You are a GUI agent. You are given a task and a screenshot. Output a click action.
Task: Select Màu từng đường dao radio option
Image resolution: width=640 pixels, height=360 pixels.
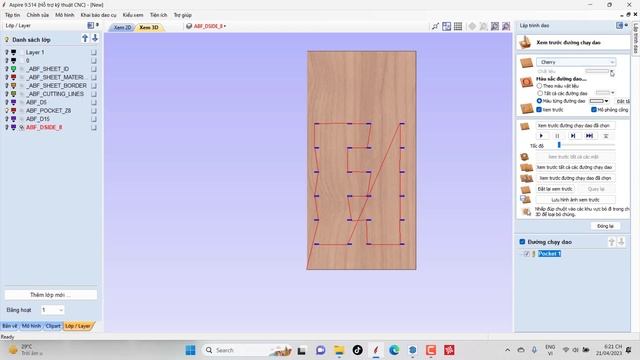[539, 101]
